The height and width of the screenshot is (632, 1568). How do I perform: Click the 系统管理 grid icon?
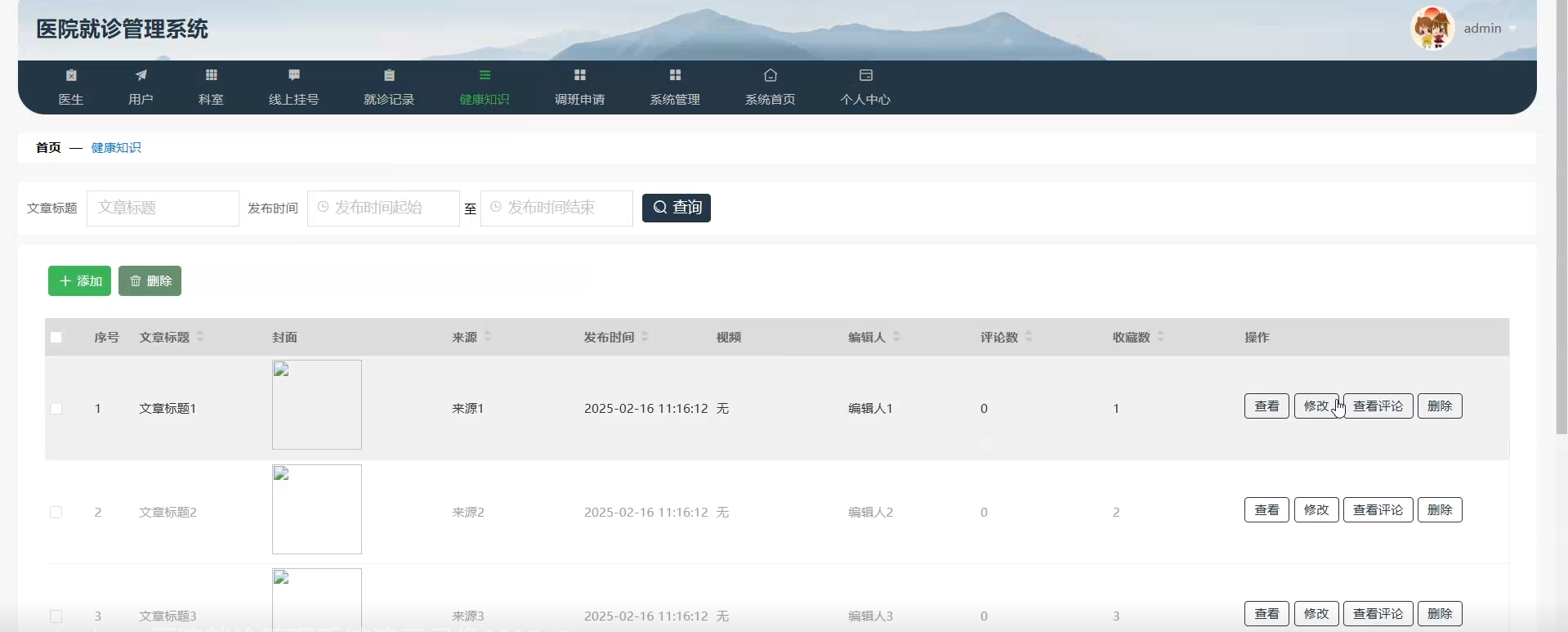click(x=675, y=75)
